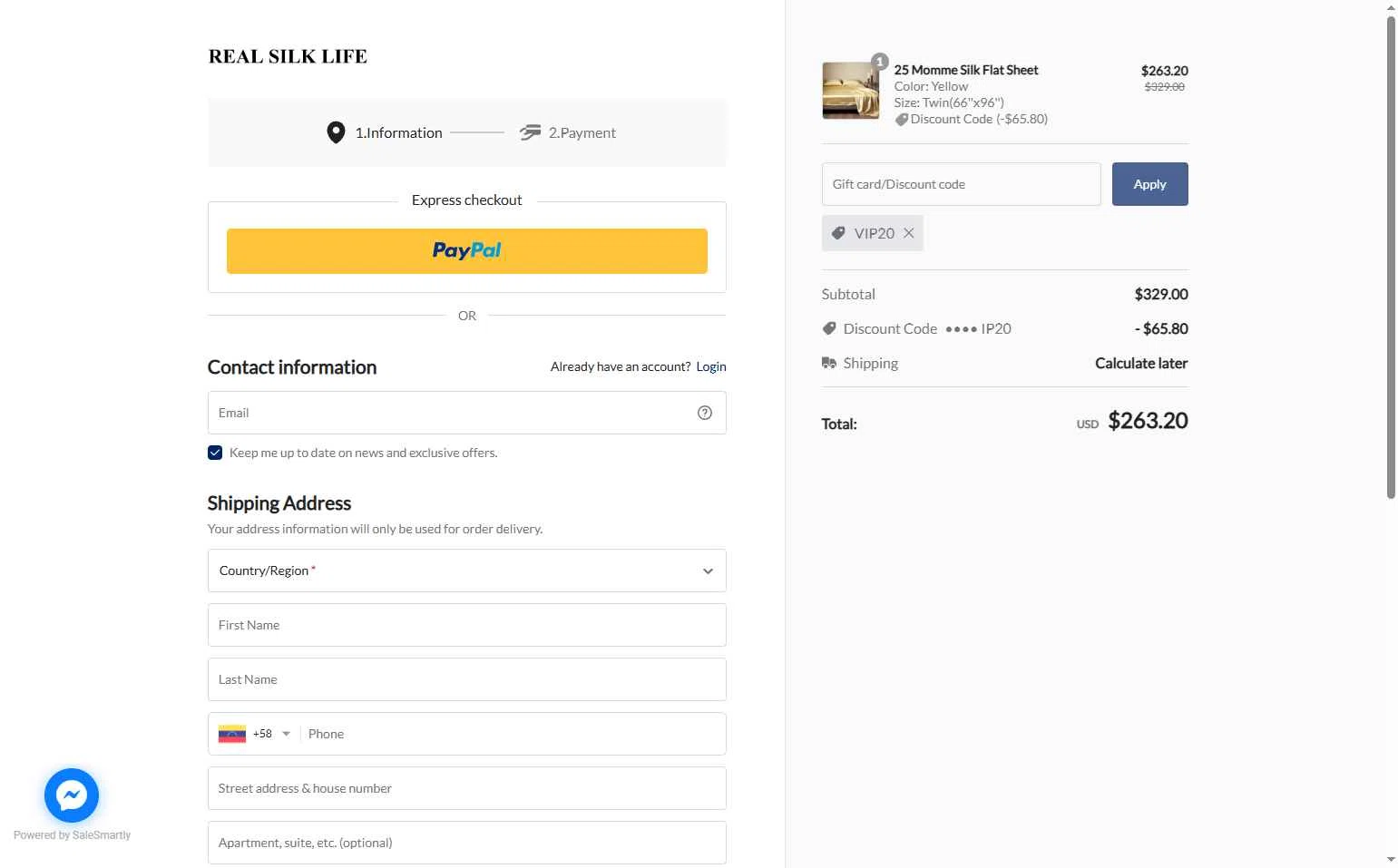The width and height of the screenshot is (1398, 868).
Task: Focus the Apartment, suite, etc. field
Action: tap(467, 843)
